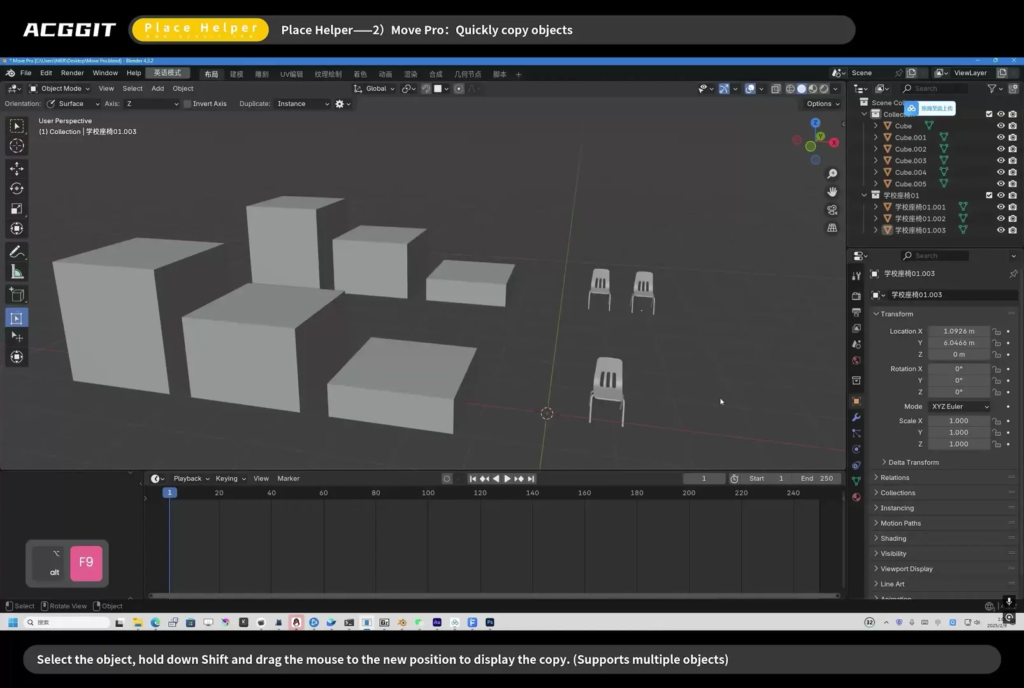Screen dimensions: 1024x688
Task: Open the Window menu
Action: [x=105, y=73]
